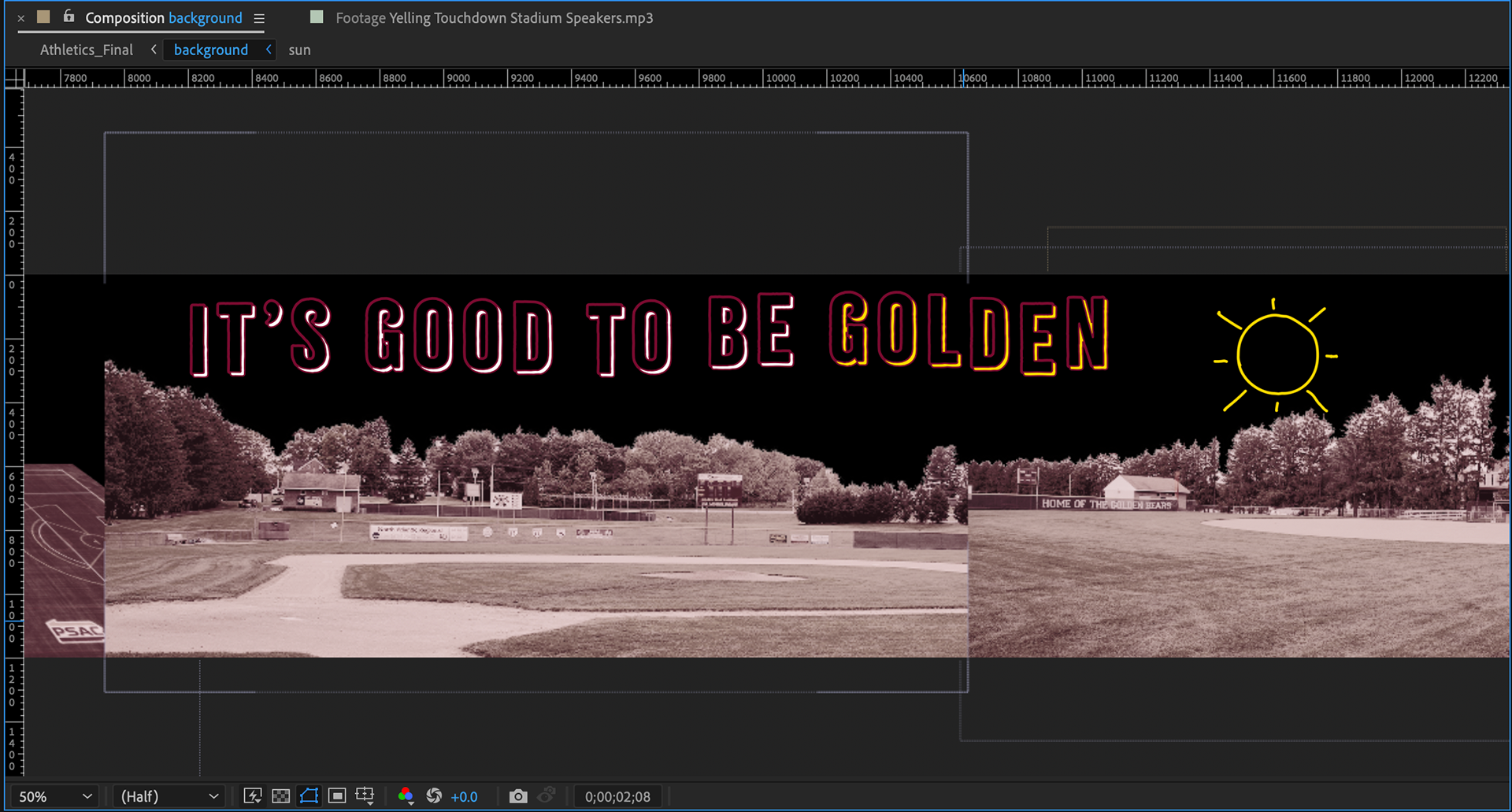The image size is (1512, 812).
Task: Click the chevron after Athletics_Final
Action: (x=154, y=49)
